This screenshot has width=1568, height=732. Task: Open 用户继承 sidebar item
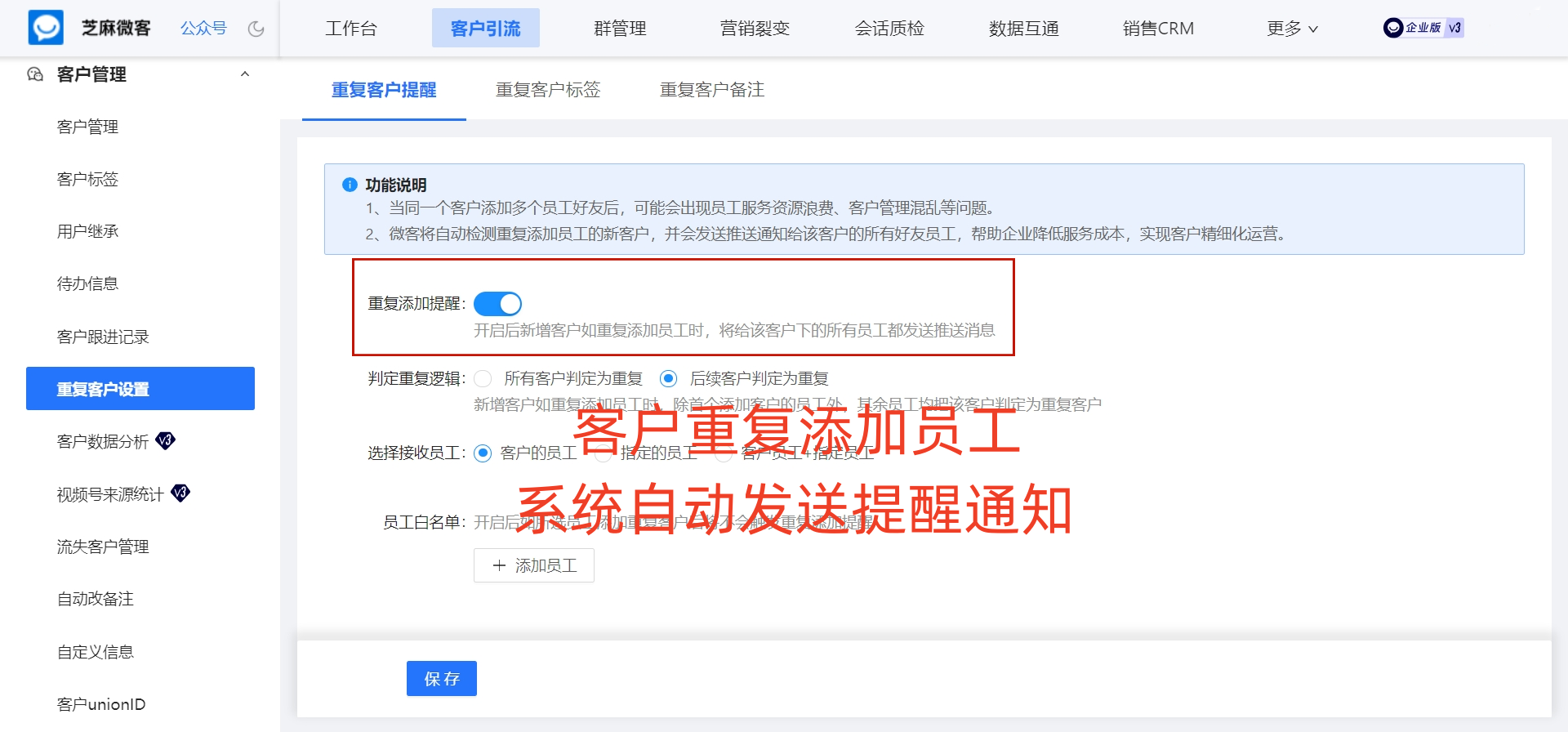(87, 231)
